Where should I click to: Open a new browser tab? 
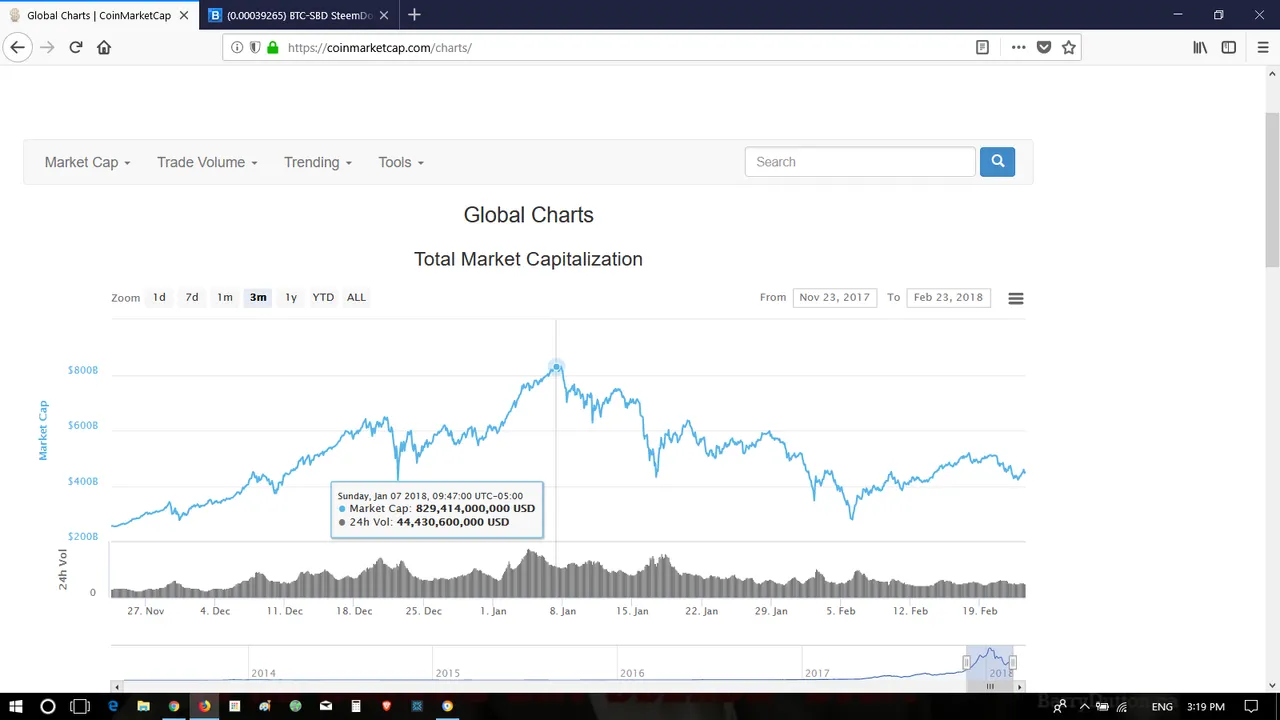click(x=414, y=15)
